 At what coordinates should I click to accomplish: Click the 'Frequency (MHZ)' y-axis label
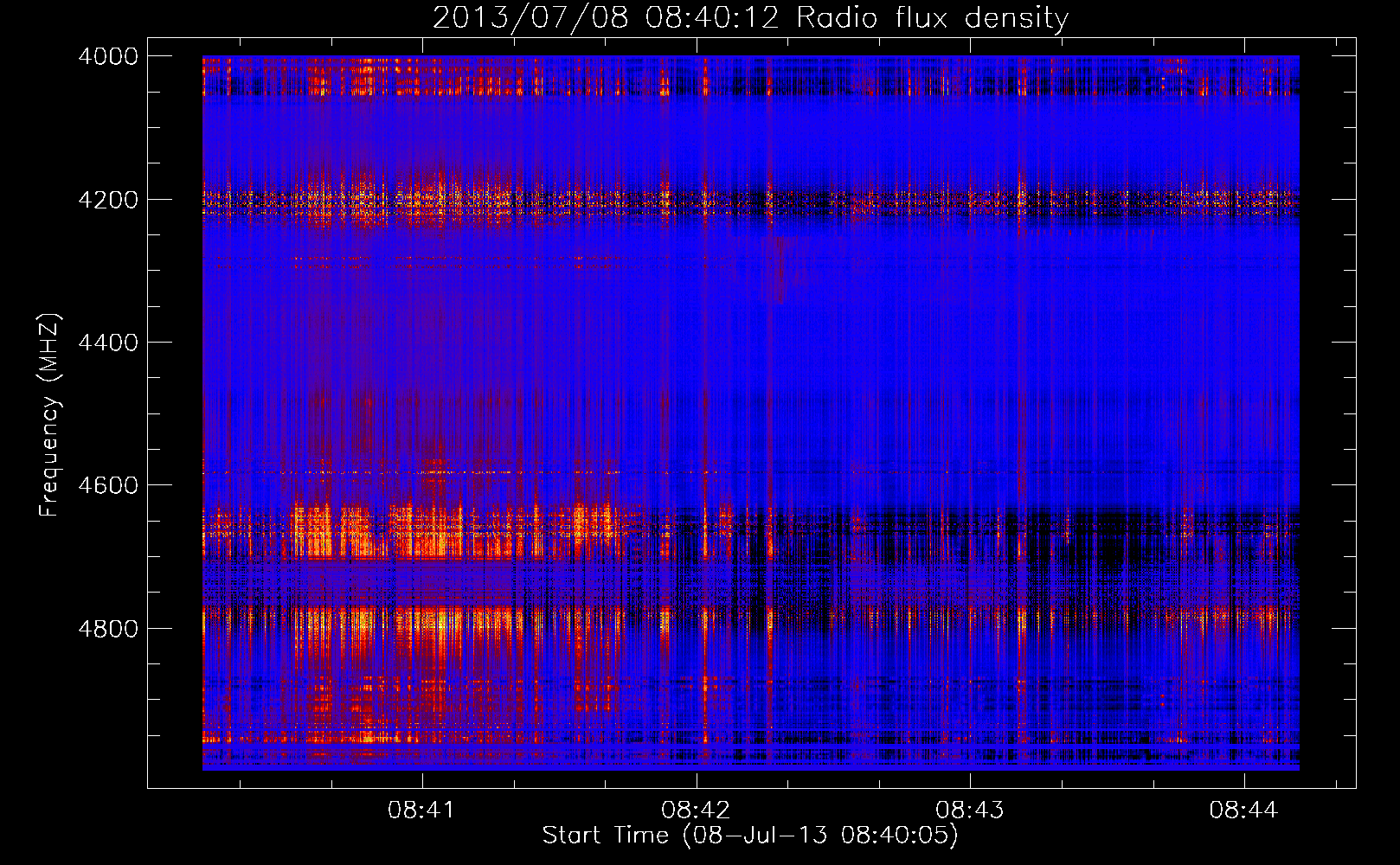pyautogui.click(x=49, y=415)
